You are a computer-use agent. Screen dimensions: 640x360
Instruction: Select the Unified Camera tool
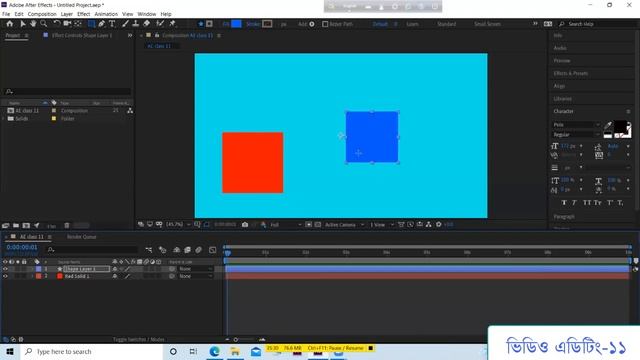click(67, 24)
